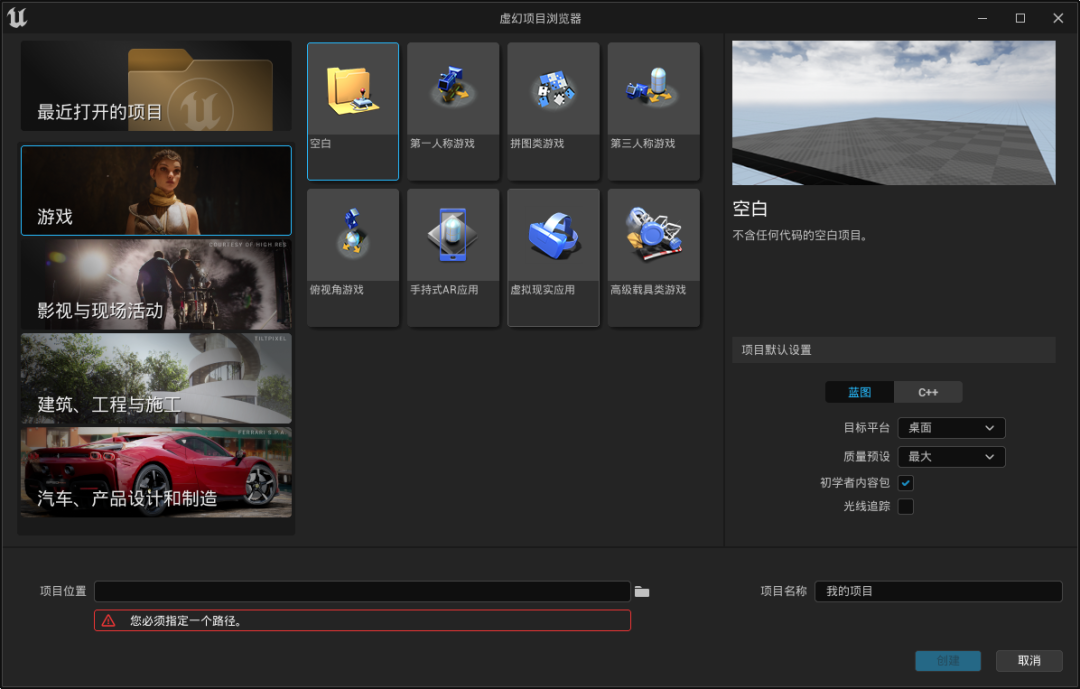
Task: Browse folder icon next to 项目位置
Action: (642, 592)
